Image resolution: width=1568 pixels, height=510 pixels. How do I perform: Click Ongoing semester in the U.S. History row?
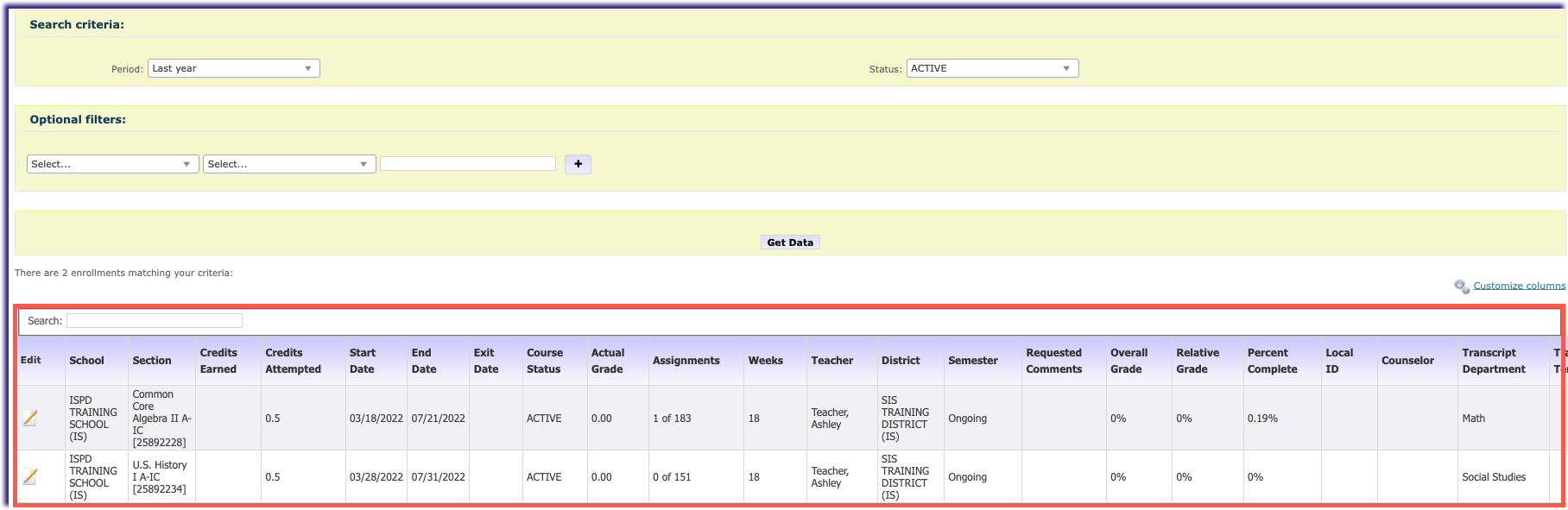(x=967, y=477)
